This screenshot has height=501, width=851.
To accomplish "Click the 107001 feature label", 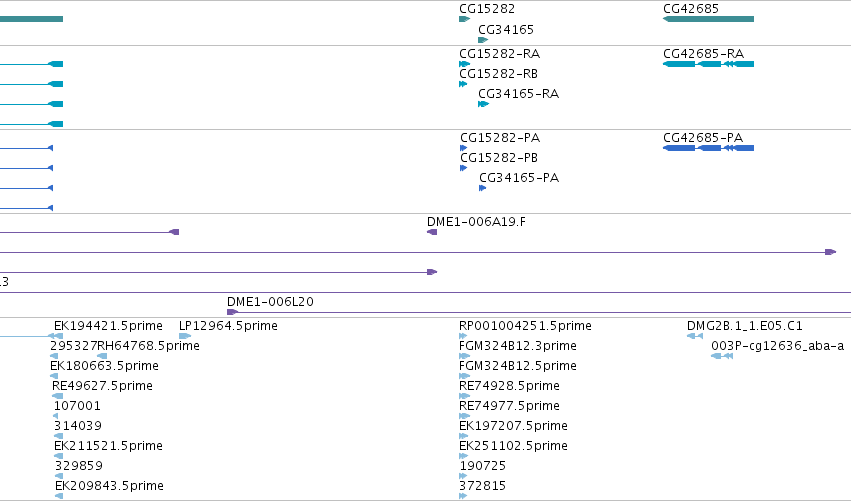I will tap(77, 406).
